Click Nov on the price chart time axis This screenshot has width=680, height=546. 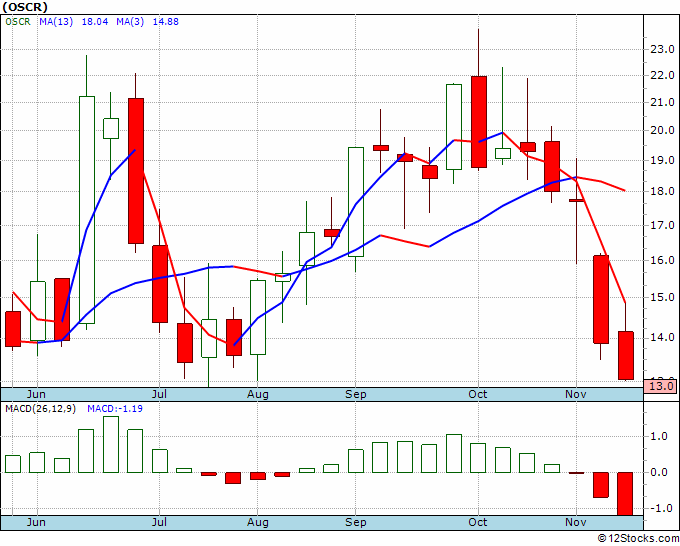click(576, 394)
